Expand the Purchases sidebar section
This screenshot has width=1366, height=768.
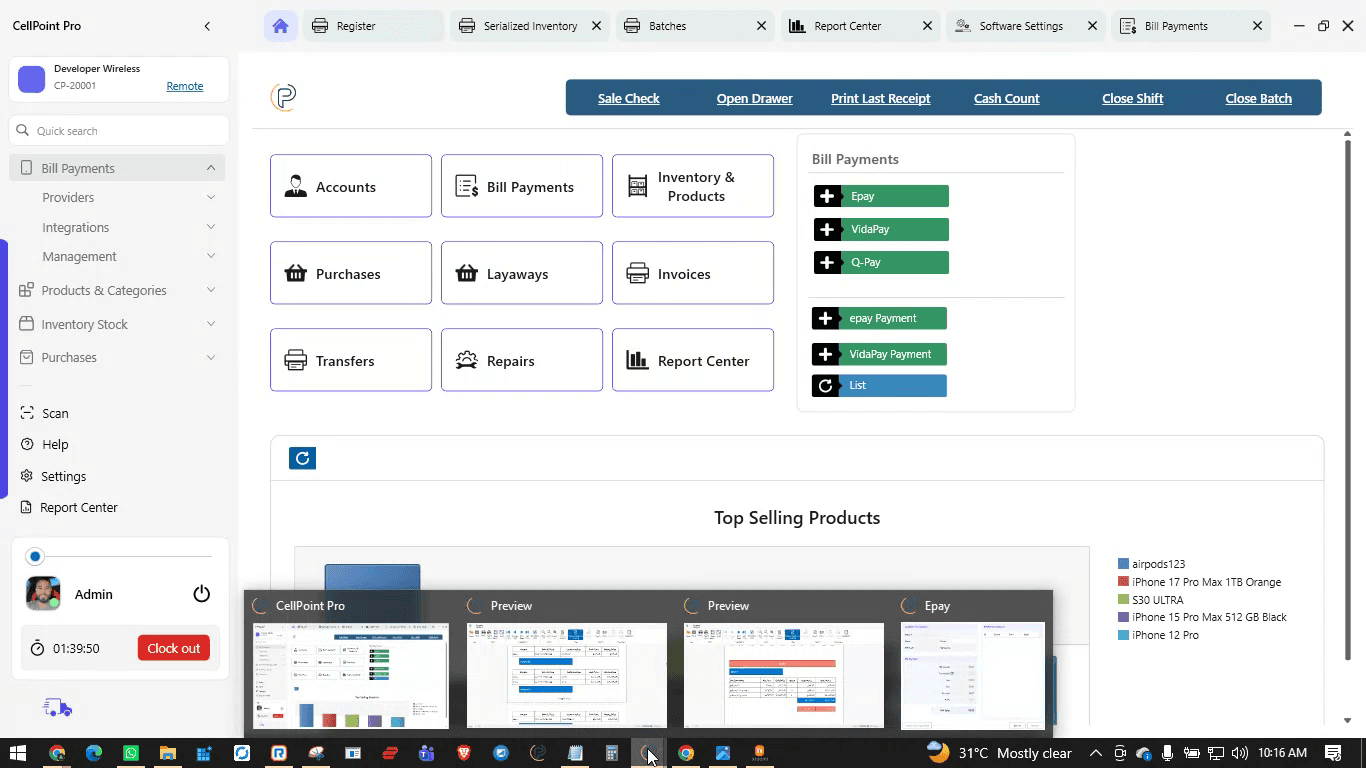click(x=211, y=357)
